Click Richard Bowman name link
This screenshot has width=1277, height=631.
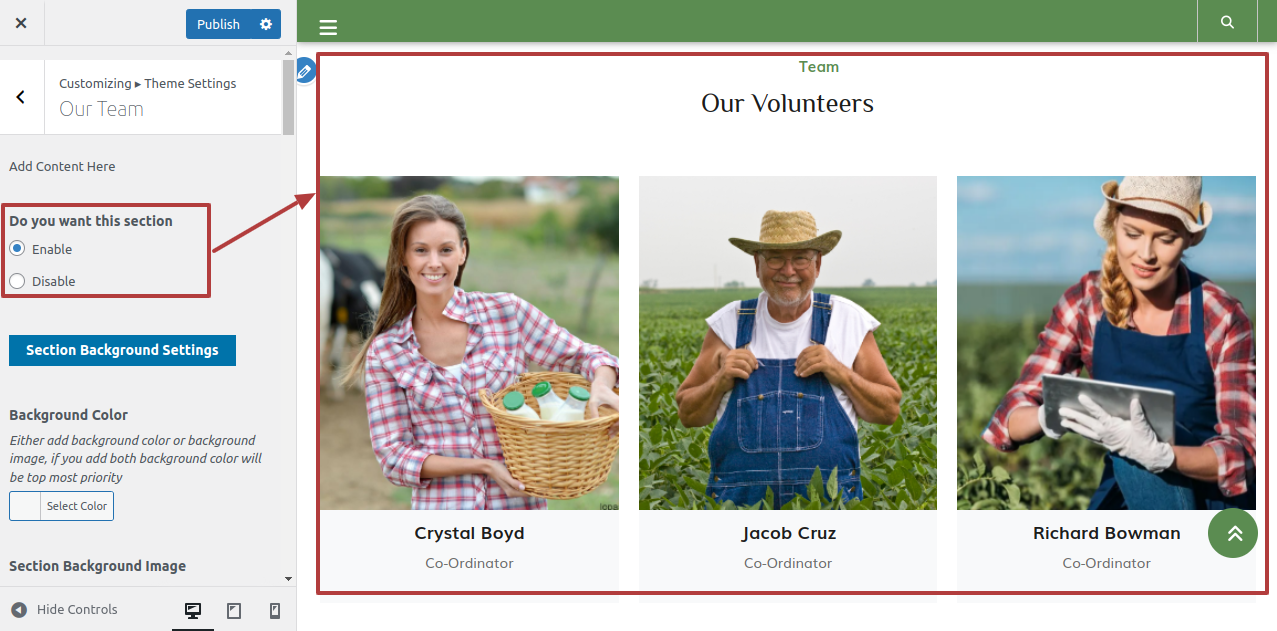[1106, 533]
